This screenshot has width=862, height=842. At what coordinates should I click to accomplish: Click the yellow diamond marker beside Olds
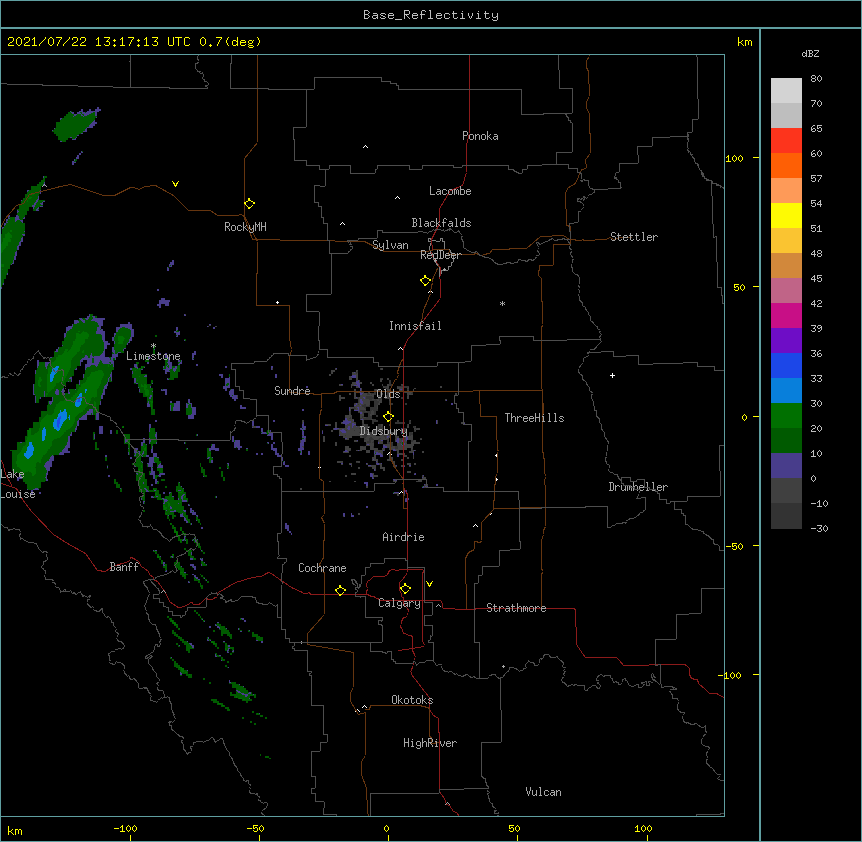click(388, 416)
